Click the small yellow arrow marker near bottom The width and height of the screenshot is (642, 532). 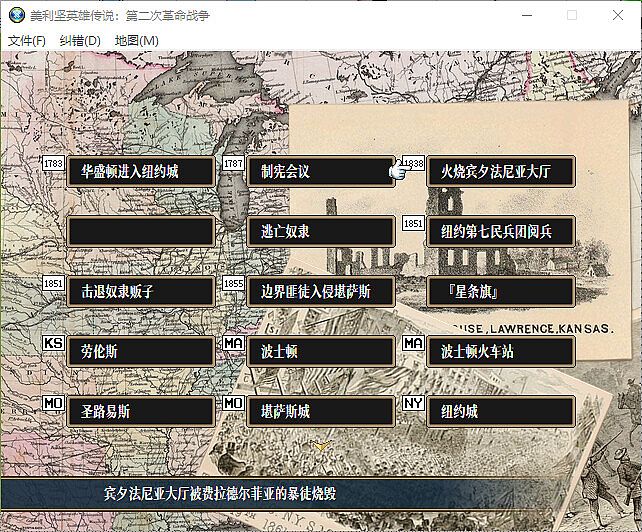tap(321, 445)
